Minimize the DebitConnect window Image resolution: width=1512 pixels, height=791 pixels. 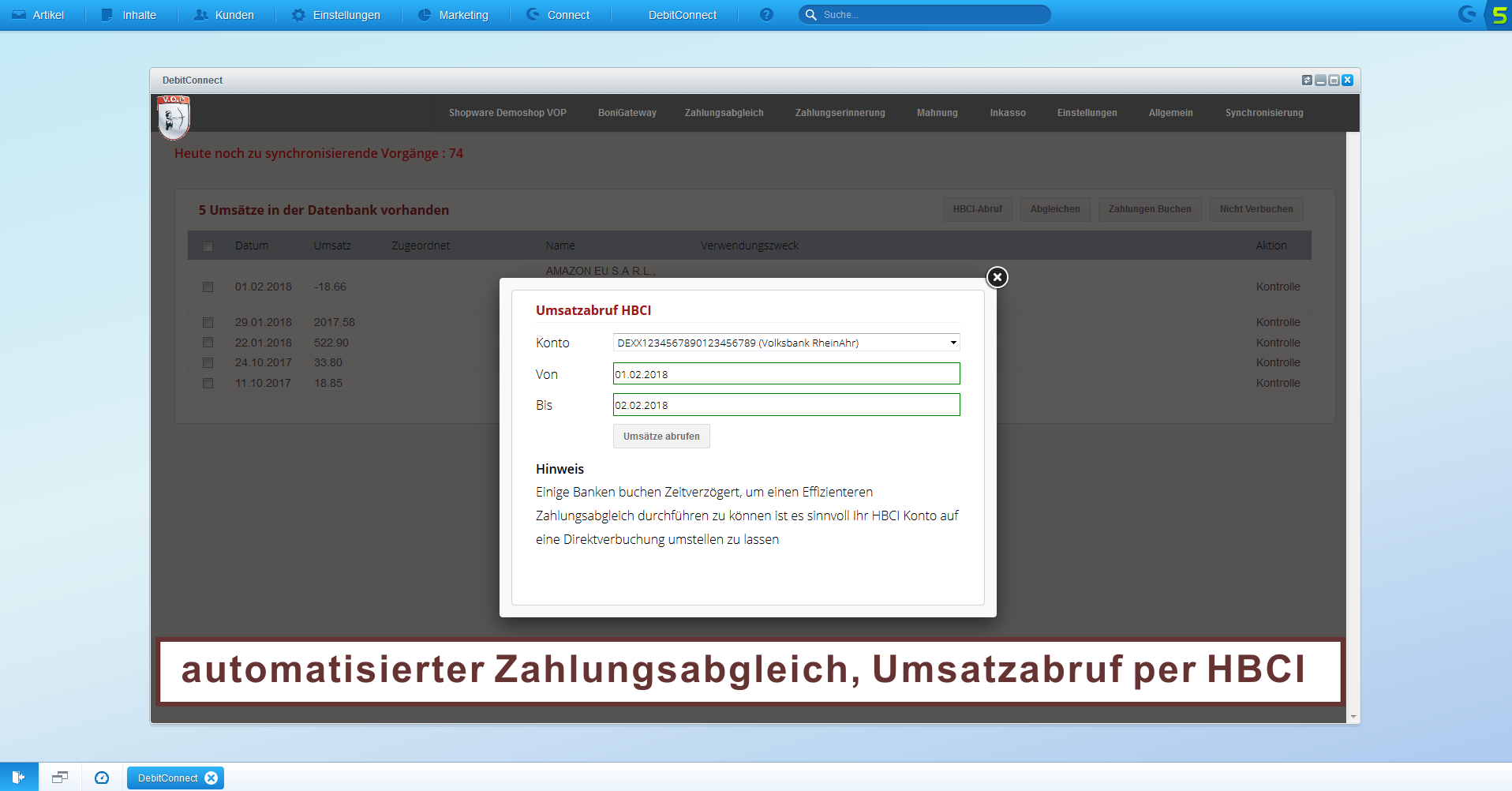[1320, 81]
